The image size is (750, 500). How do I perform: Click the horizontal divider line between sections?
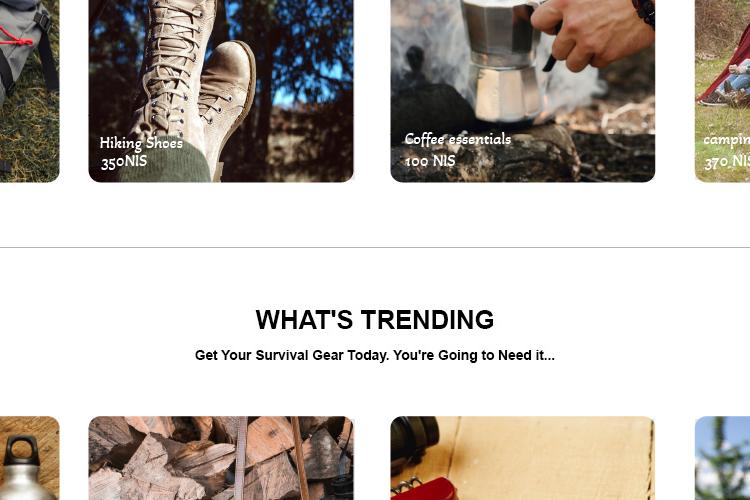[x=375, y=247]
